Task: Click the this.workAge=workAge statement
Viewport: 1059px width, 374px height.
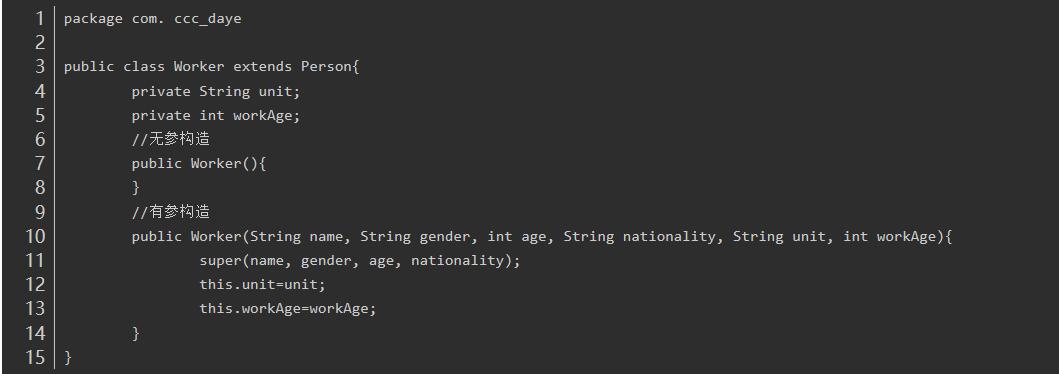Action: (288, 309)
